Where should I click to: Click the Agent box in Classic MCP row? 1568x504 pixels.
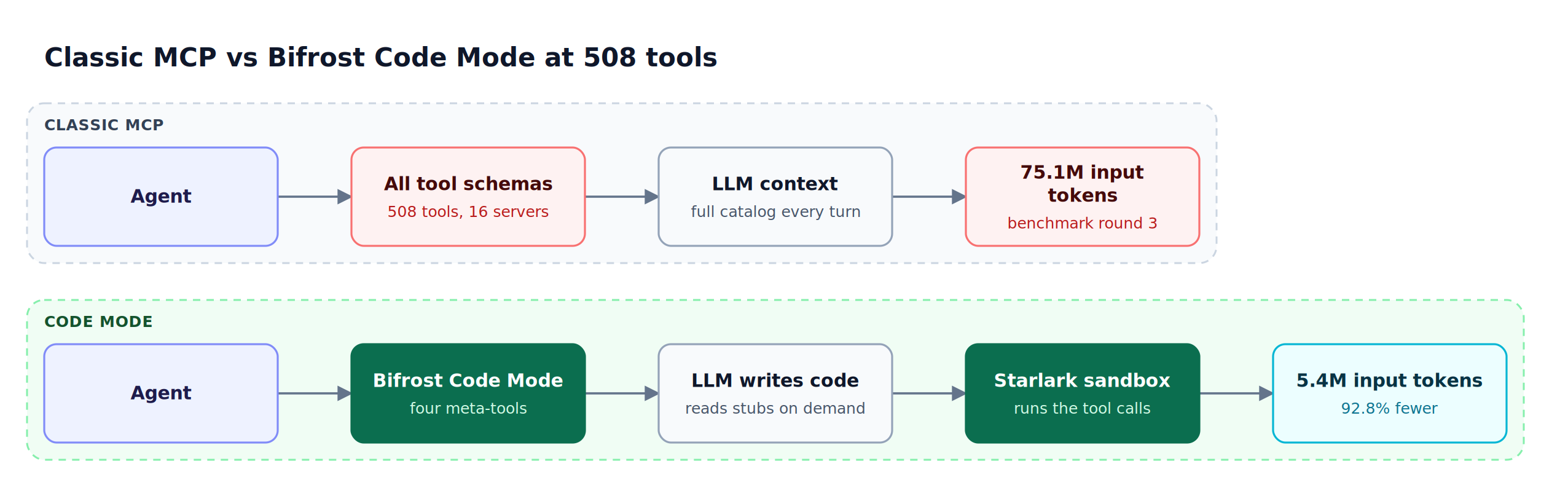pyautogui.click(x=161, y=197)
